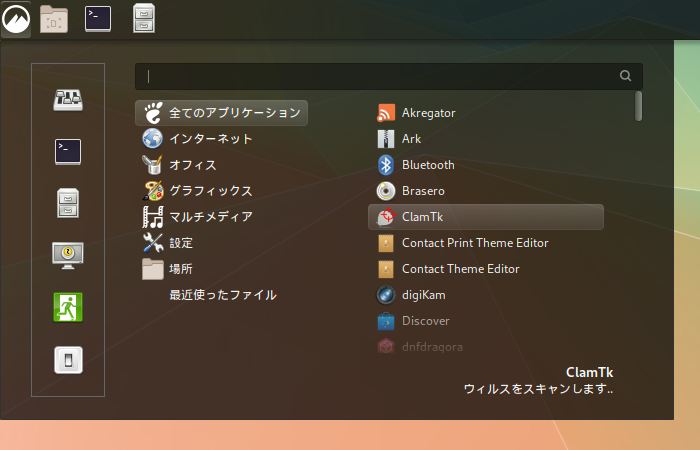The width and height of the screenshot is (700, 450).
Task: Launch Ark from the application list
Action: click(x=486, y=139)
